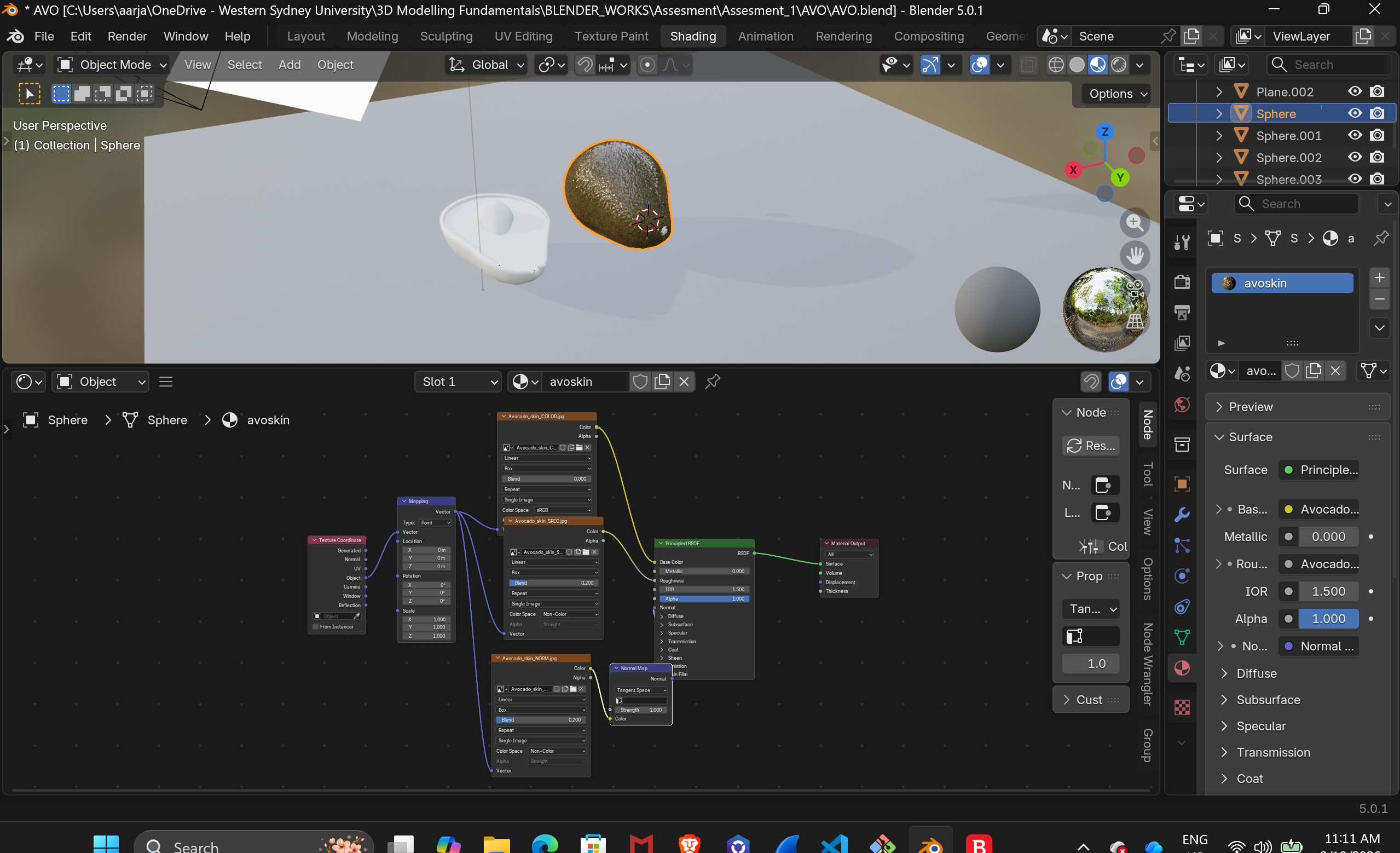Toggle pin icon in node editor header

713,381
